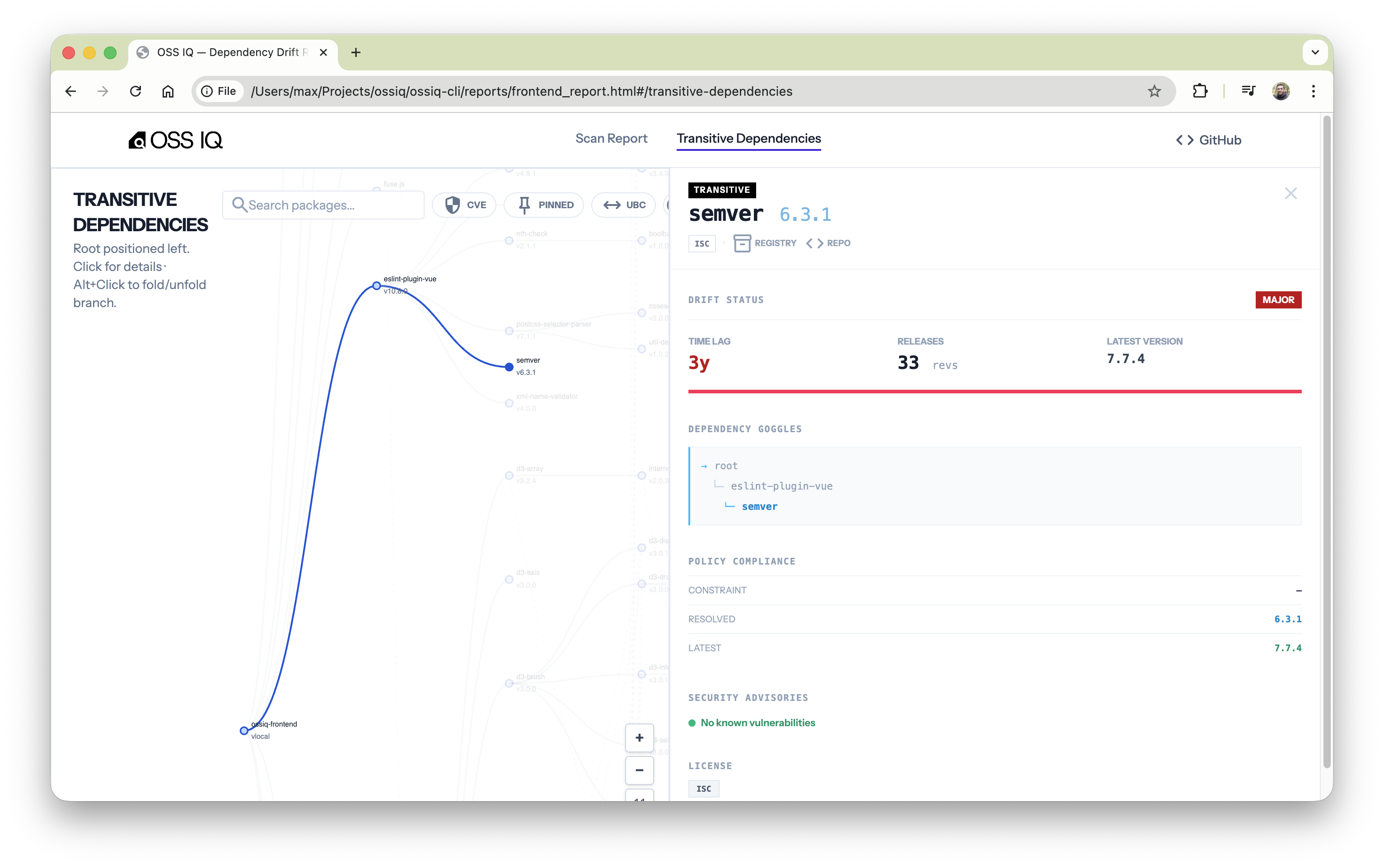Click the double-arrow icon in the UBC filter
This screenshot has width=1384, height=868.
613,205
